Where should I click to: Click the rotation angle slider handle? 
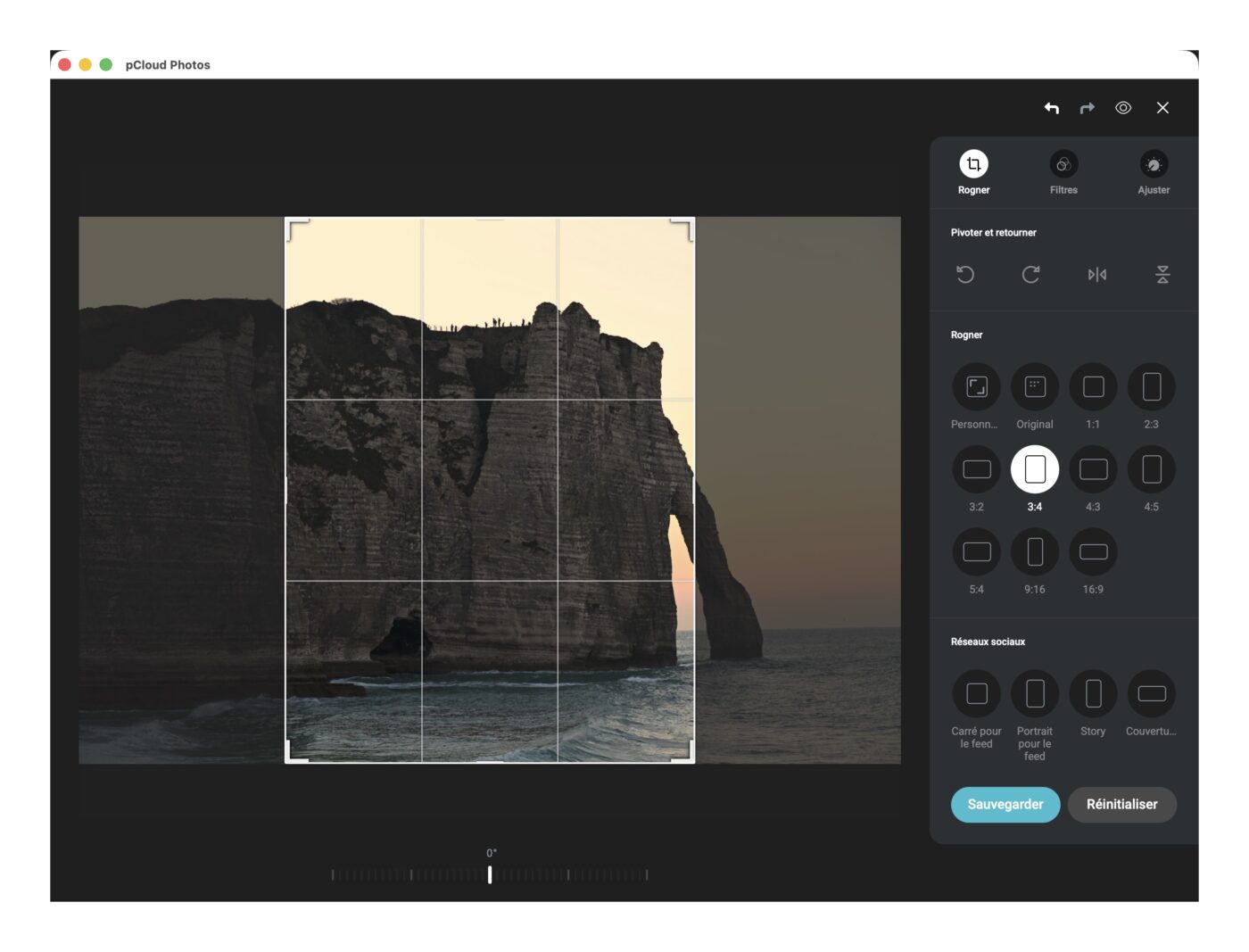pyautogui.click(x=490, y=875)
